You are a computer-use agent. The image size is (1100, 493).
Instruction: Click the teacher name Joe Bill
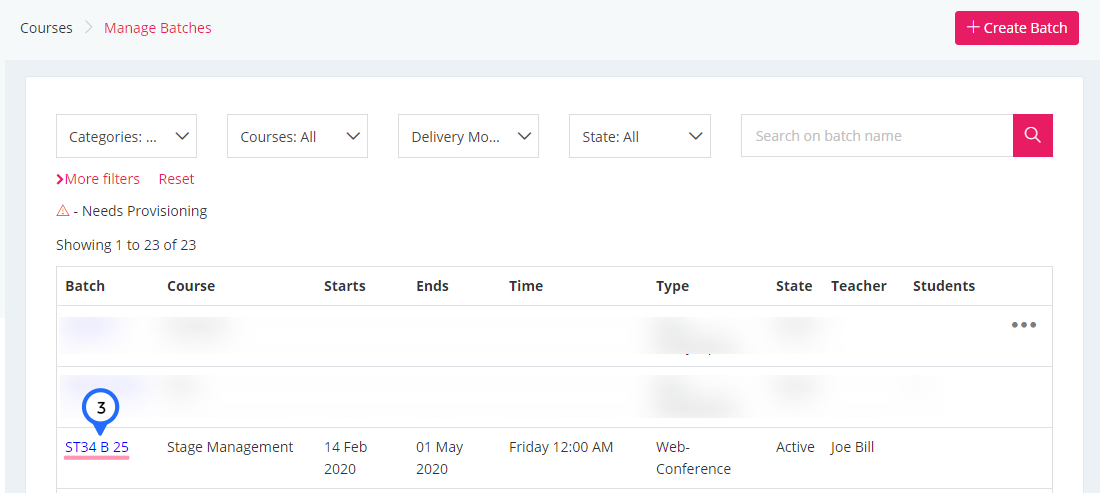(x=852, y=447)
